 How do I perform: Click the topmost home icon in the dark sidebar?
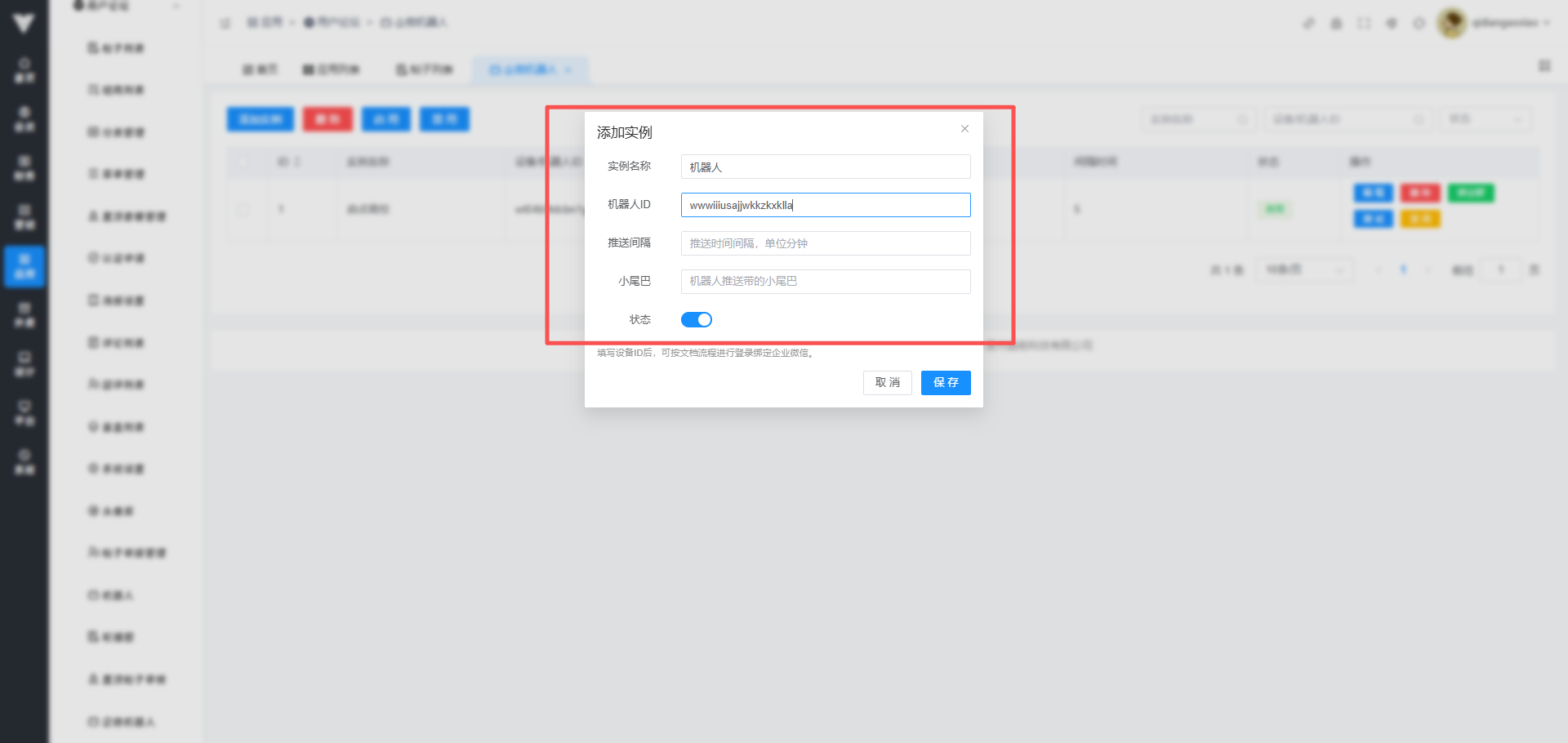tap(24, 69)
